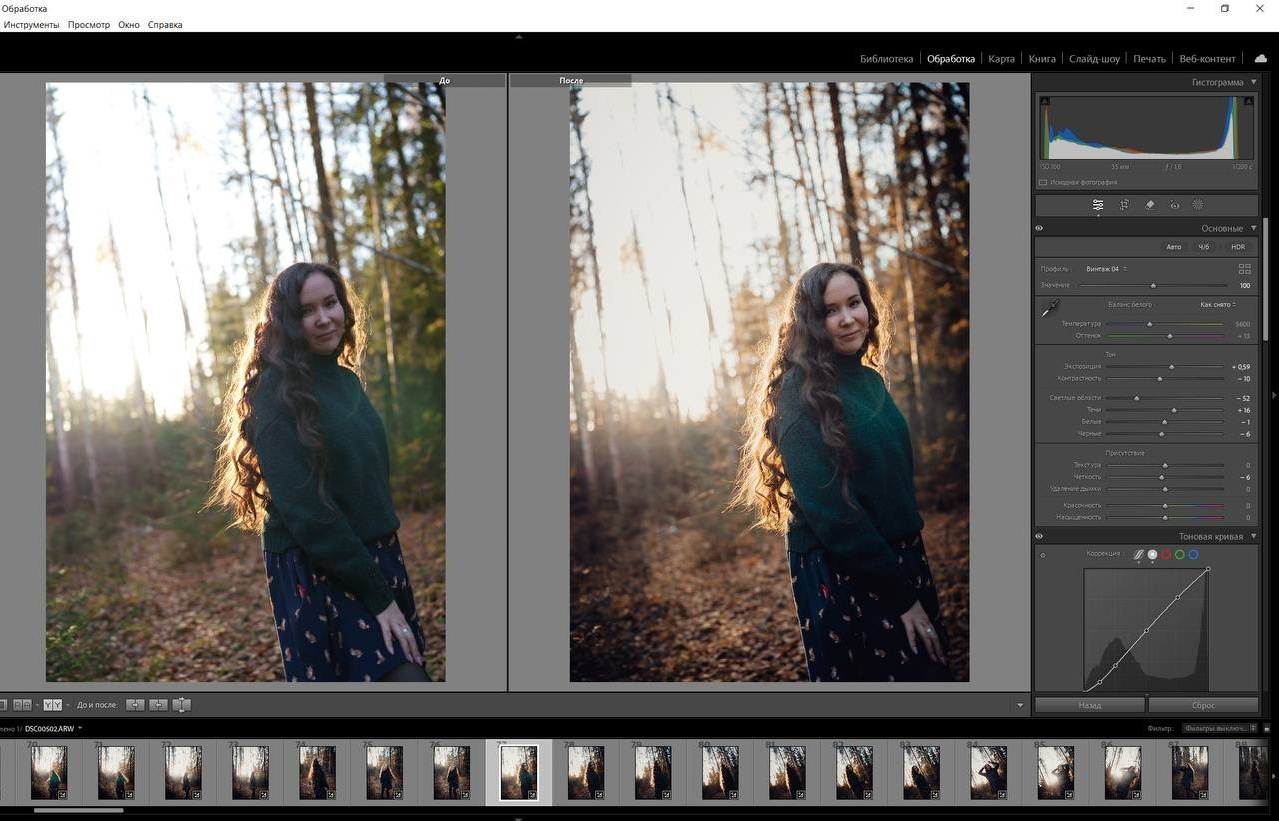Swap before and after settings
Viewport: 1279px width, 821px height.
pyautogui.click(x=181, y=705)
